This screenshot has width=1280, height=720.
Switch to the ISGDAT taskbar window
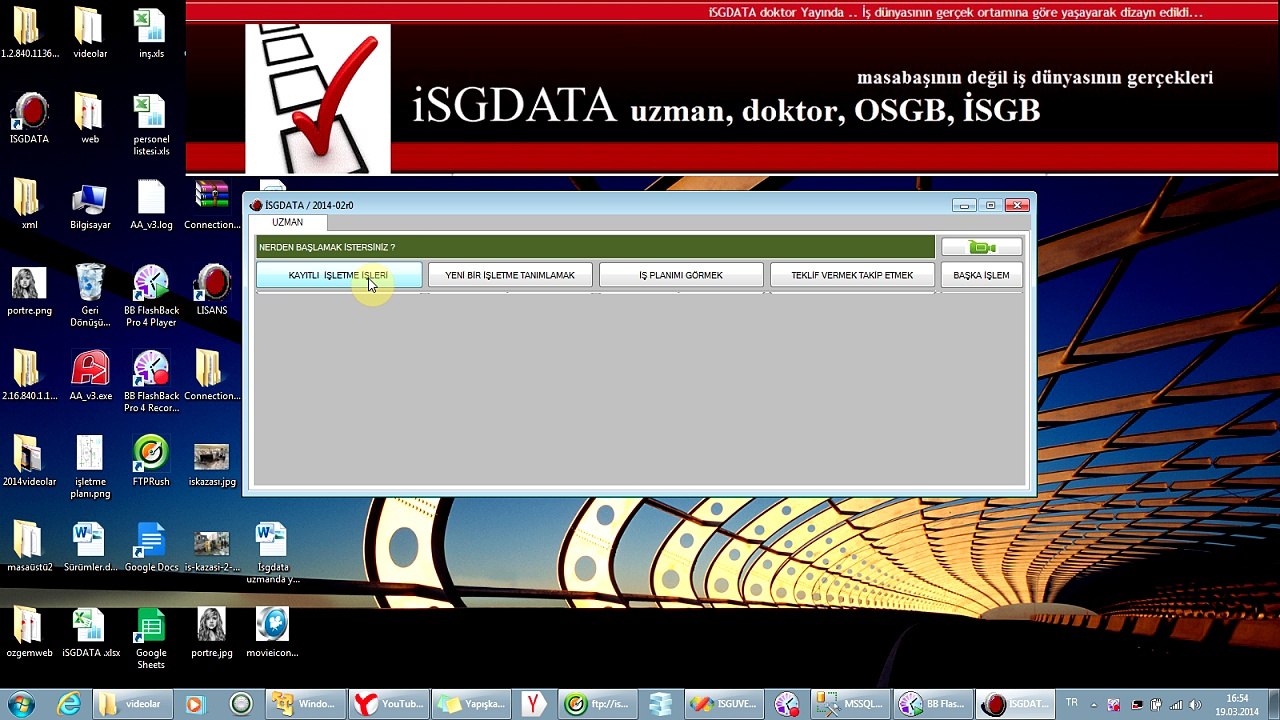tap(1015, 704)
